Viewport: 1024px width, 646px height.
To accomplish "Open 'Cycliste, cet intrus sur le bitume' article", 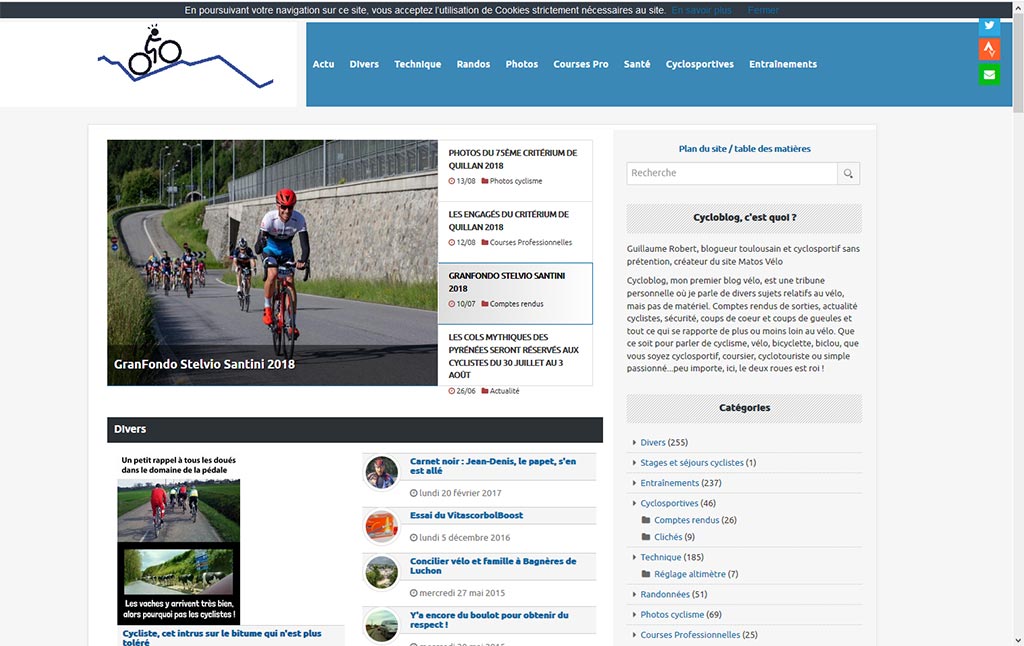I will [x=222, y=638].
